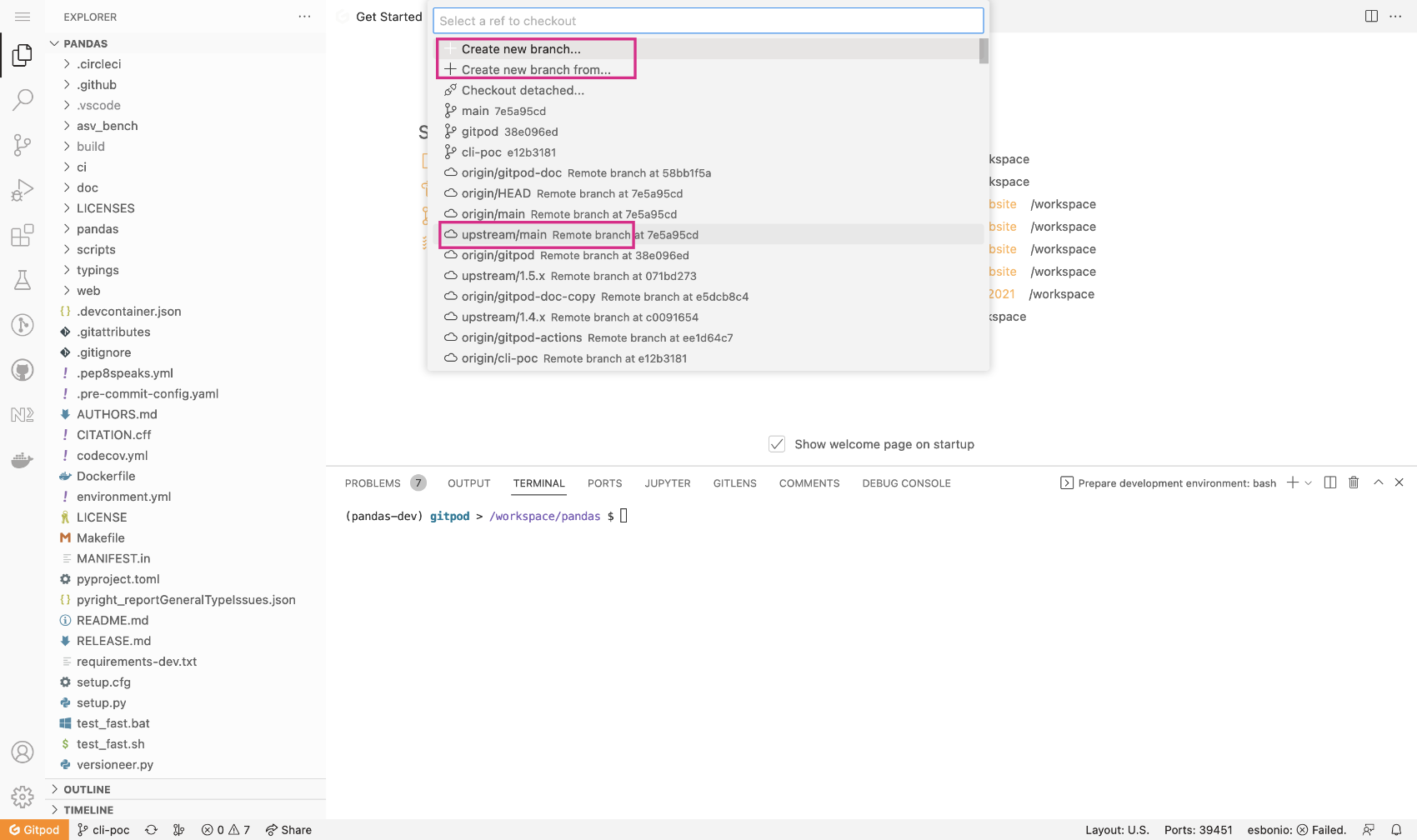Open the Search view

[x=23, y=100]
